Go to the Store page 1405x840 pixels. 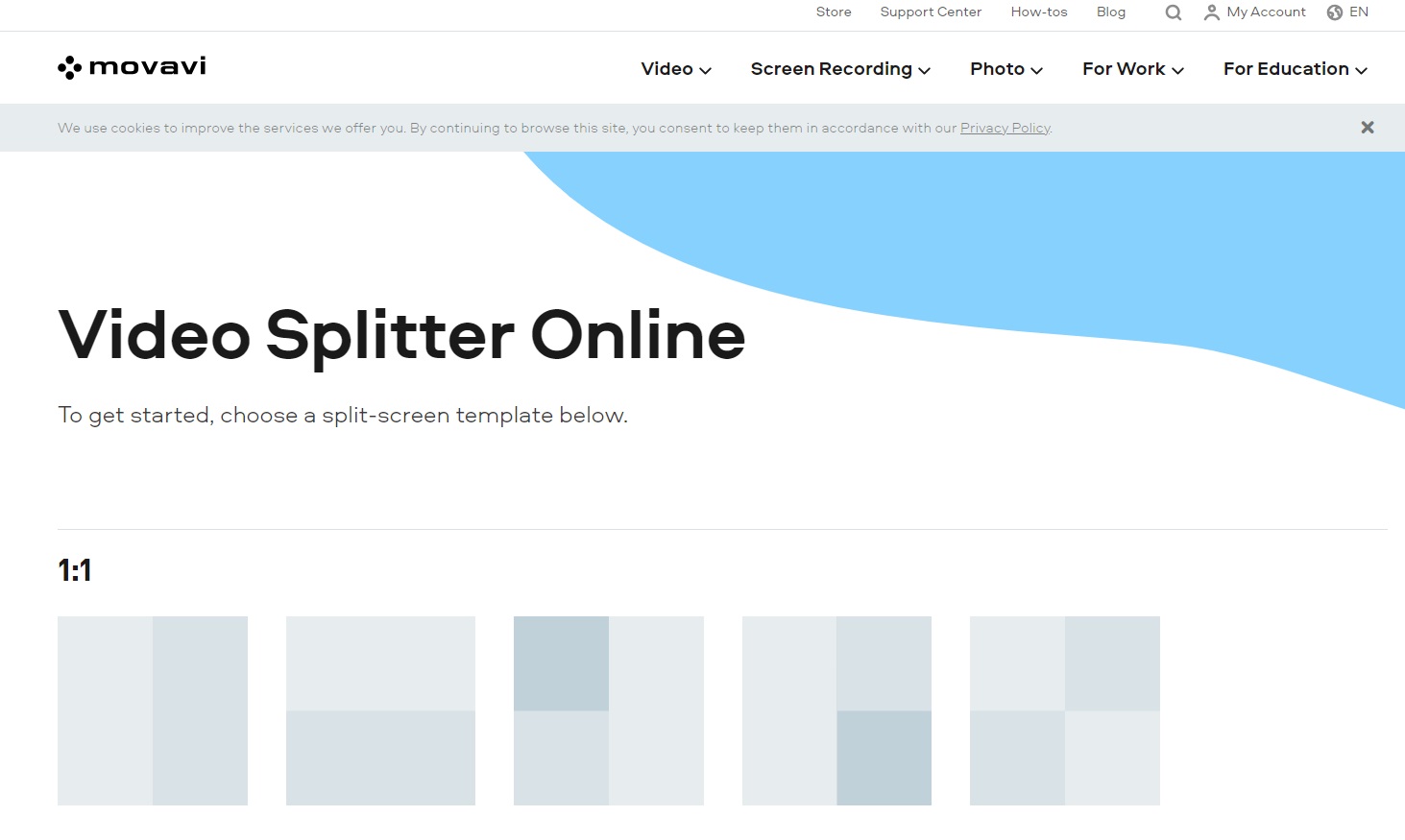(x=833, y=12)
